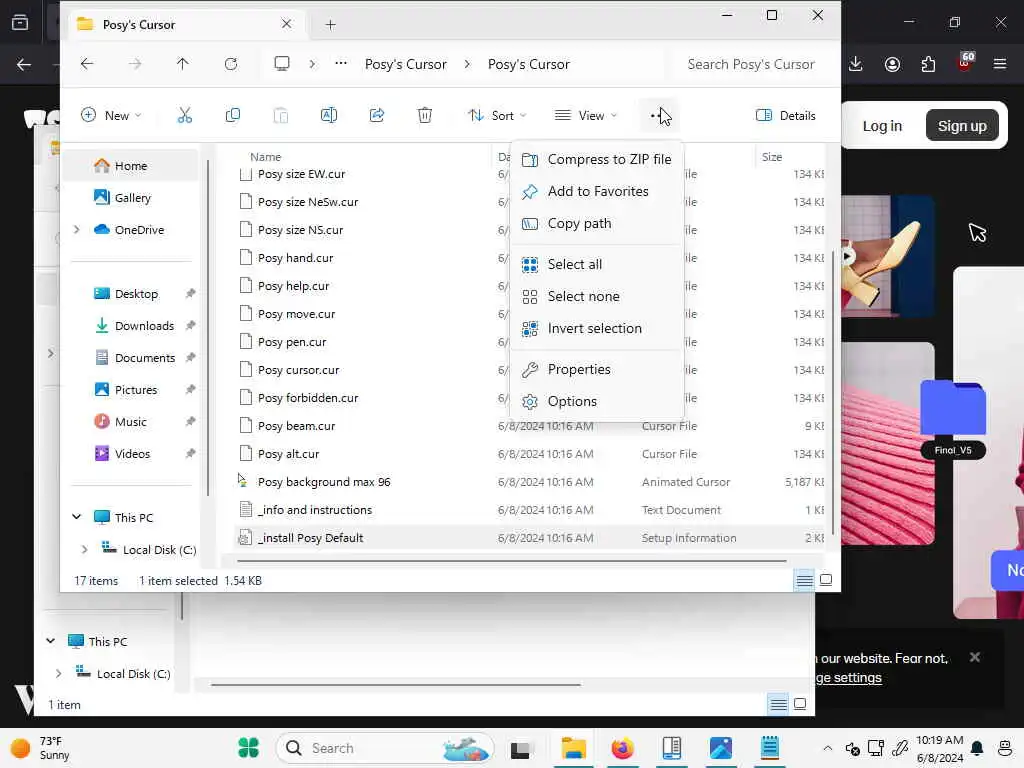The image size is (1024, 768).
Task: Select the _install Posy Default file
Action: click(x=310, y=538)
